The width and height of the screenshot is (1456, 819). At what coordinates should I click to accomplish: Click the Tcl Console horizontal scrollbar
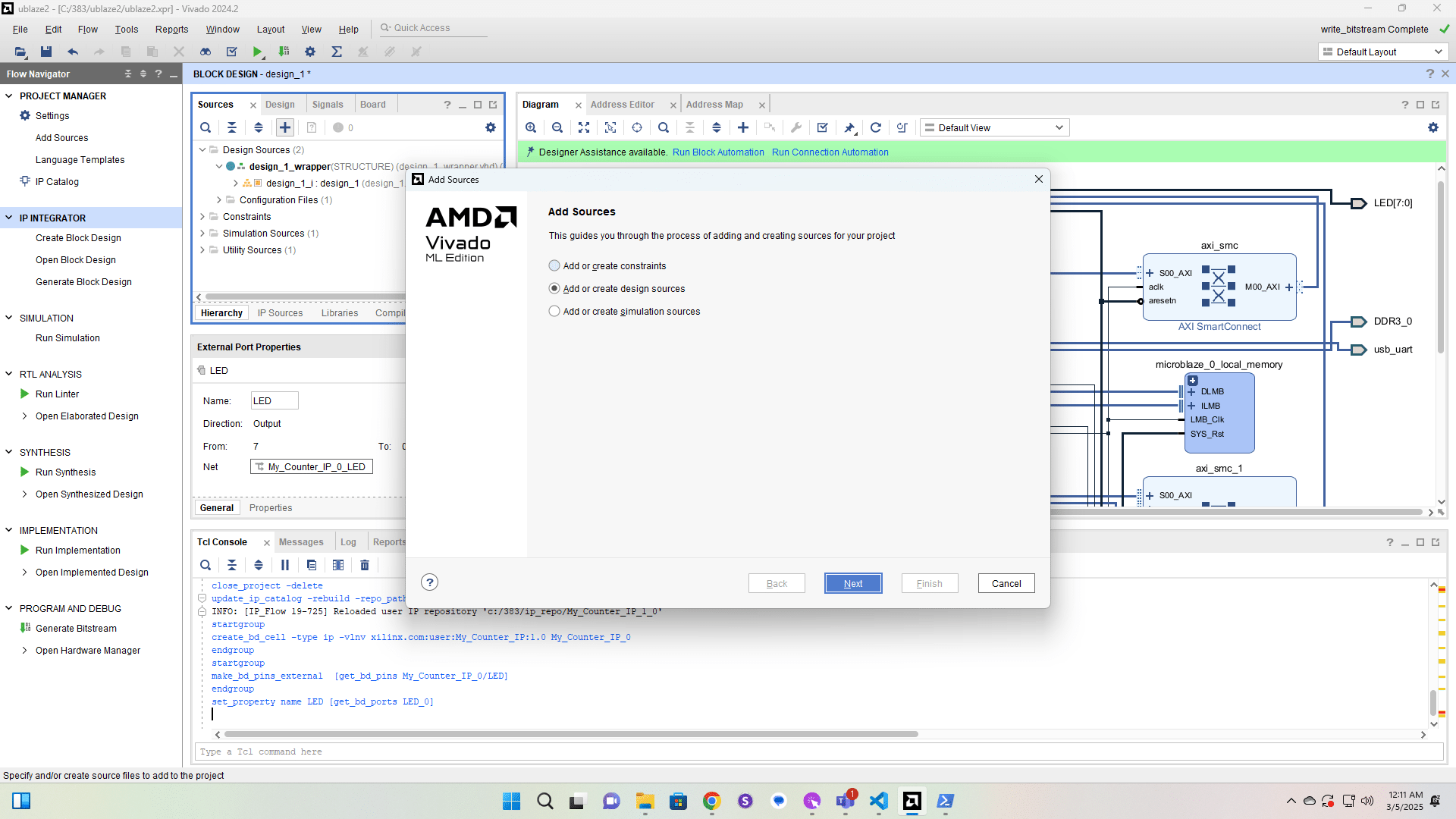pos(570,734)
